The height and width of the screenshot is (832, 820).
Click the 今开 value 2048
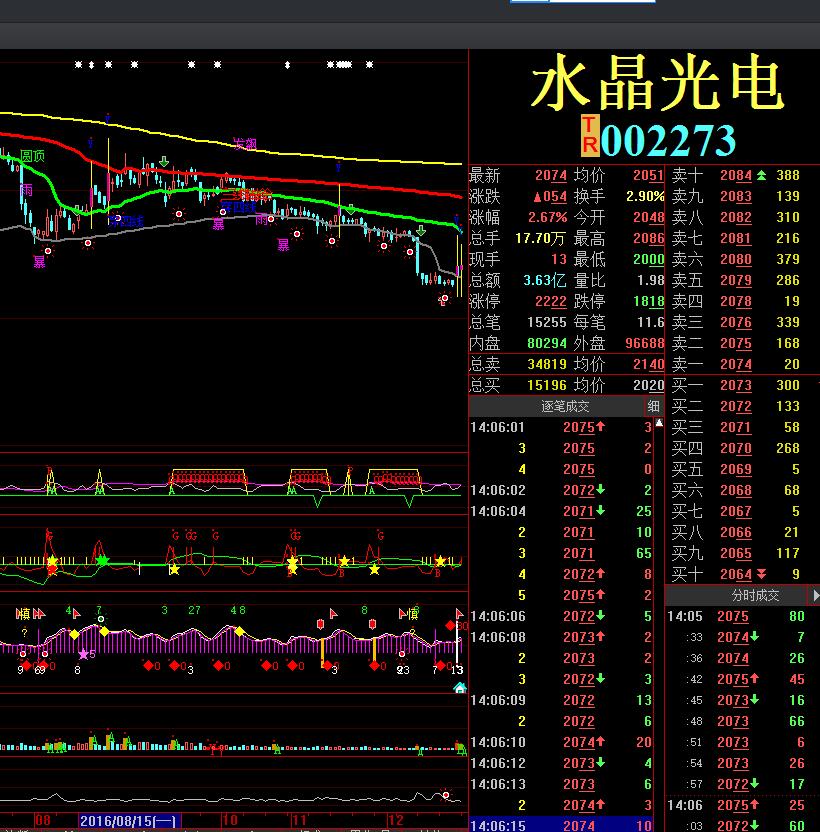[x=648, y=217]
